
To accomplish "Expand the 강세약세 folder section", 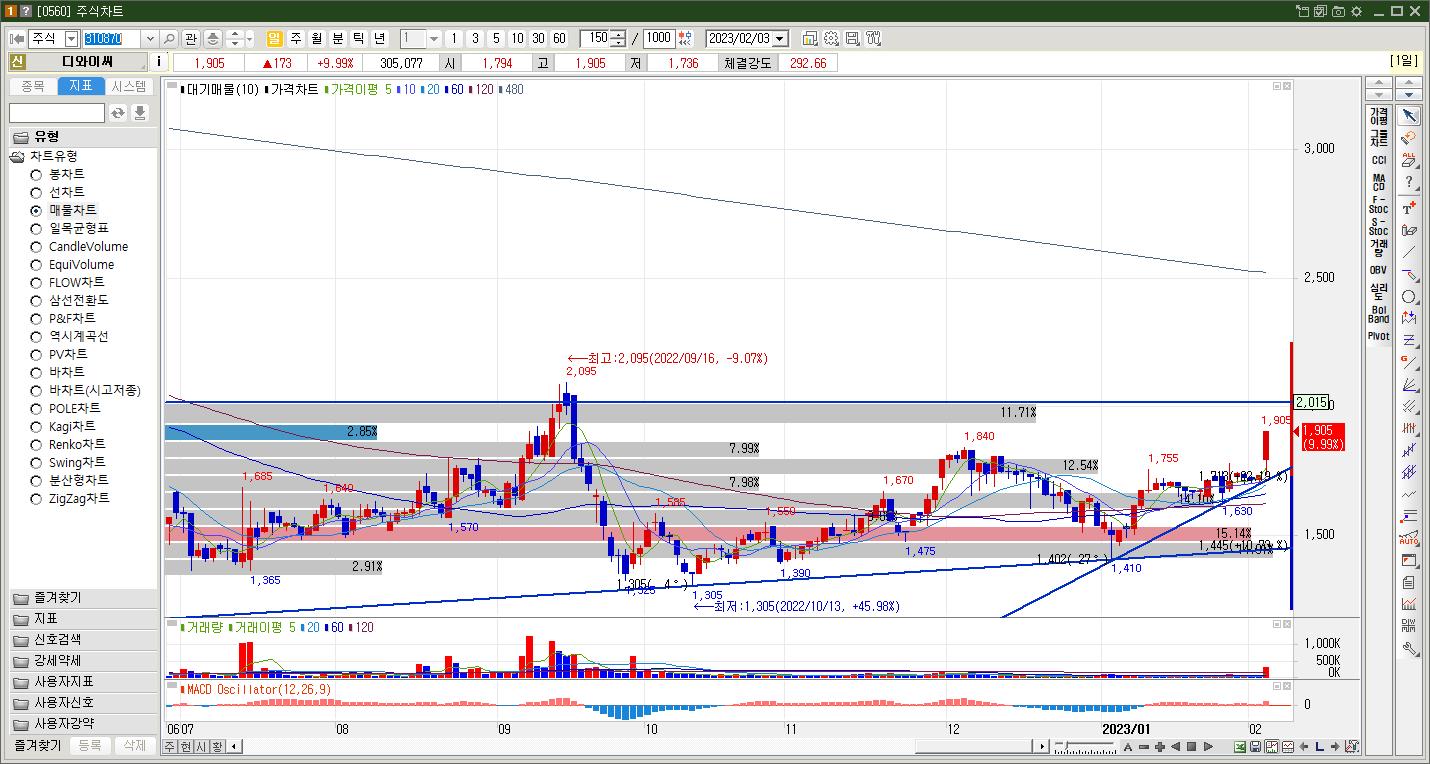I will 83,660.
